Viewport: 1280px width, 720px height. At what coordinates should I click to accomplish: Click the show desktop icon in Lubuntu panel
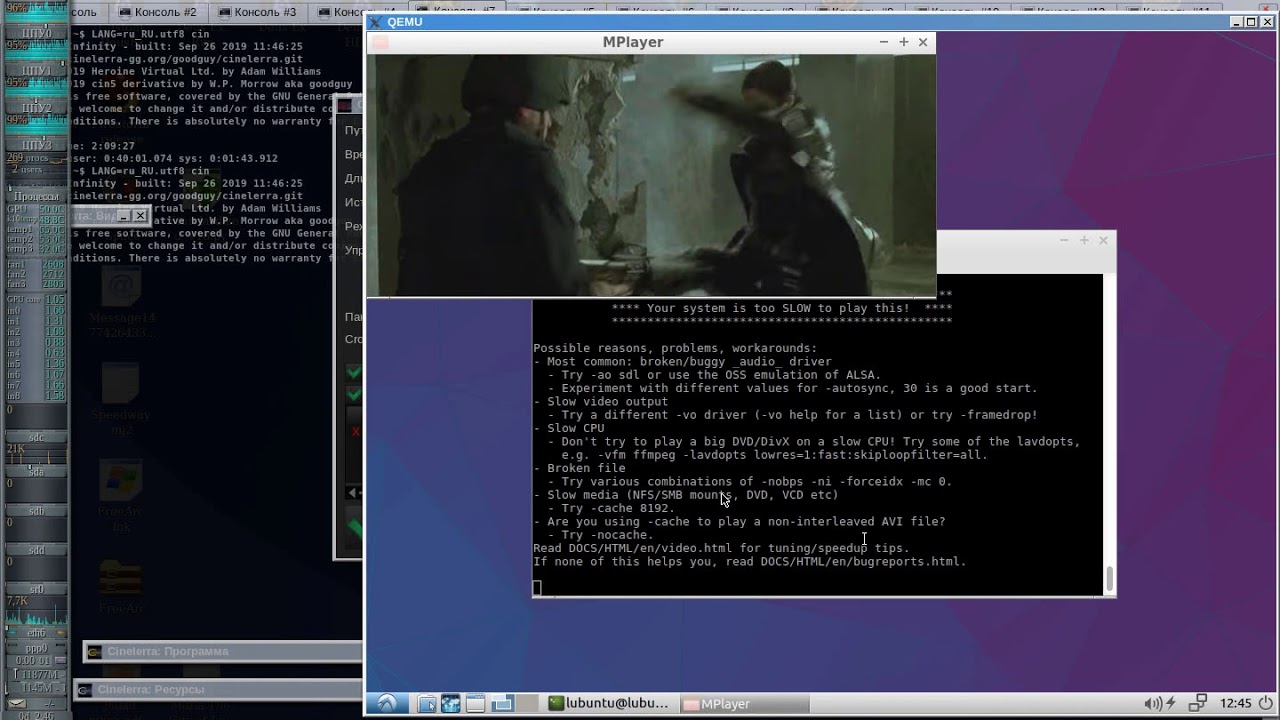[x=502, y=704]
